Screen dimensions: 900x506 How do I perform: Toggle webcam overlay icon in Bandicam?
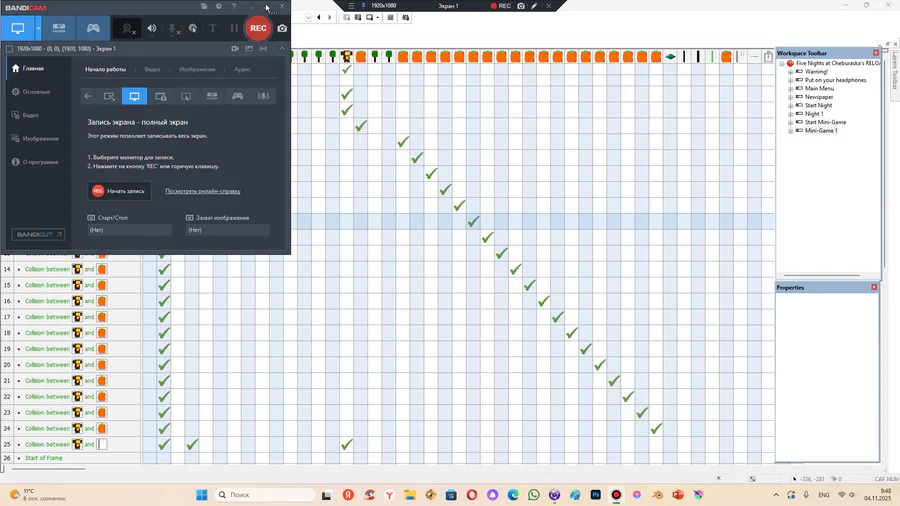[127, 28]
